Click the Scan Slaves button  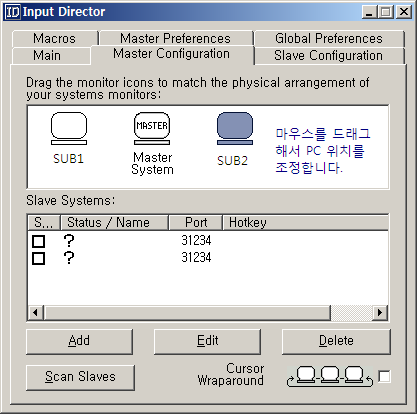click(x=80, y=377)
